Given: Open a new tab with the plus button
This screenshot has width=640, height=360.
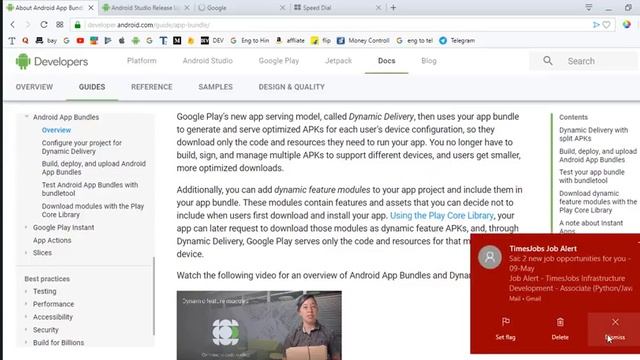Looking at the screenshot, I should click(393, 7).
